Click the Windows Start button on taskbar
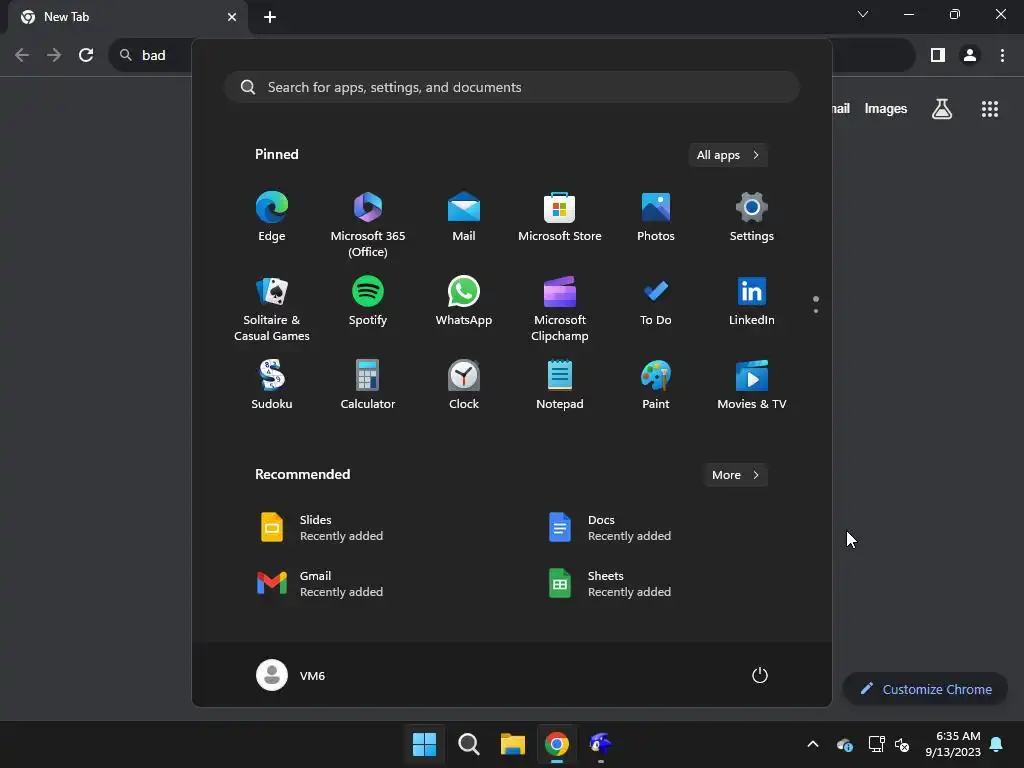This screenshot has height=768, width=1024. coord(424,744)
